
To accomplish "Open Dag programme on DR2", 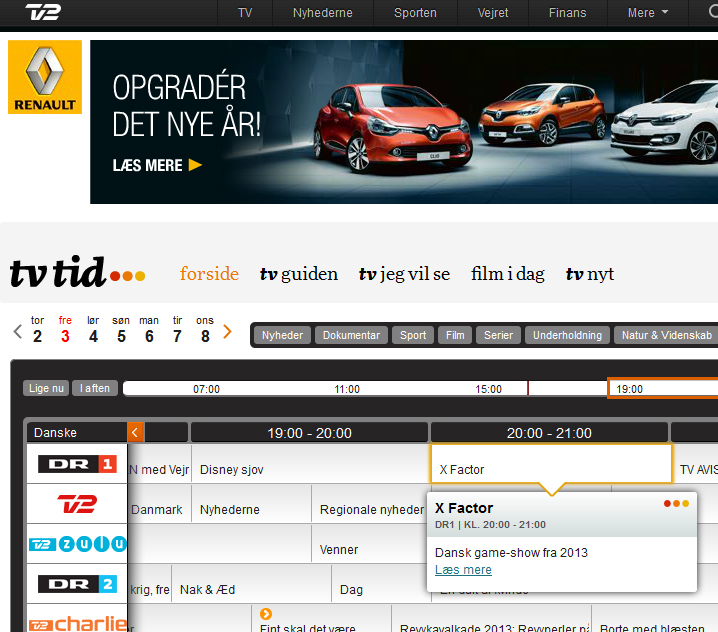I will (x=380, y=584).
